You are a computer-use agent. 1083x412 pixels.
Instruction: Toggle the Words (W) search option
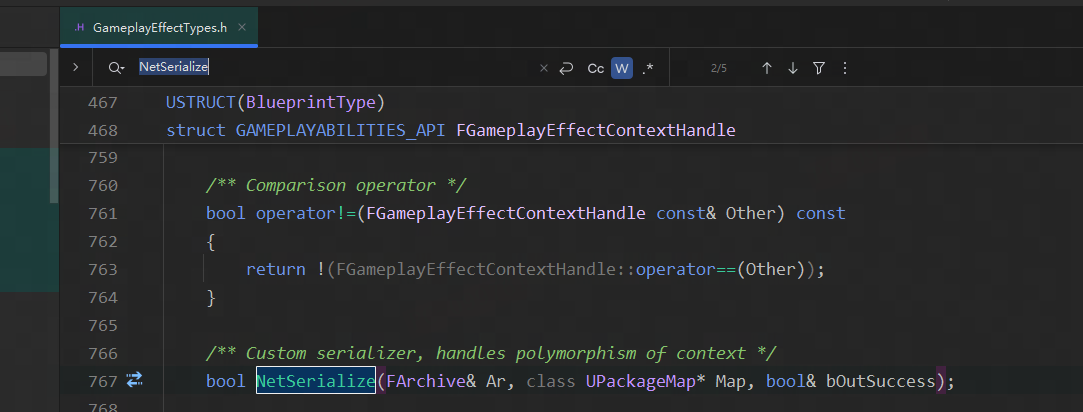click(622, 68)
